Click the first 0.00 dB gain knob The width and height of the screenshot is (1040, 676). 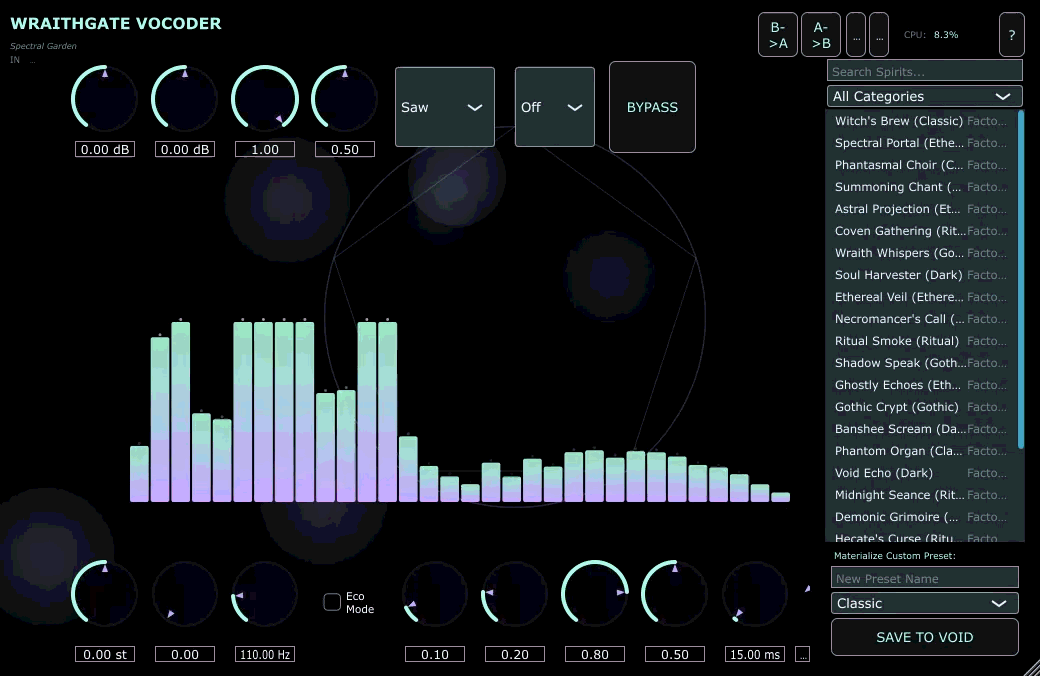coord(104,98)
